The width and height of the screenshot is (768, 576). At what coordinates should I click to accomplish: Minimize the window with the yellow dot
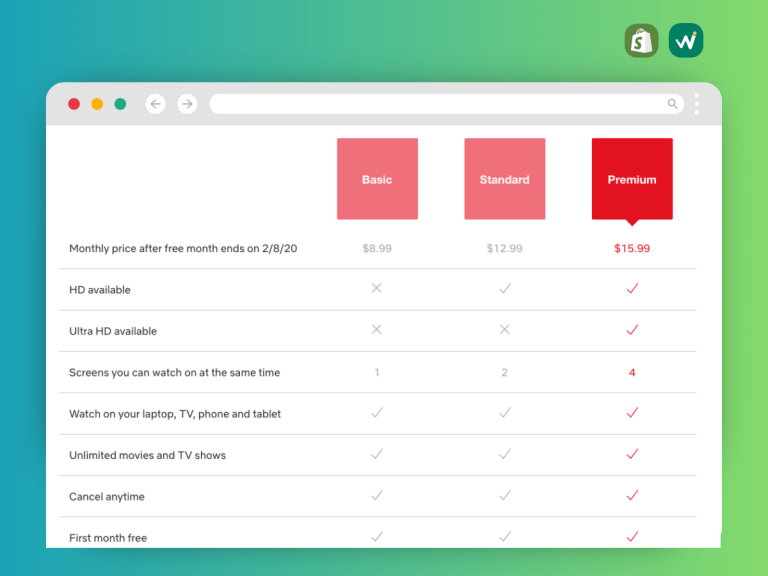coord(97,104)
